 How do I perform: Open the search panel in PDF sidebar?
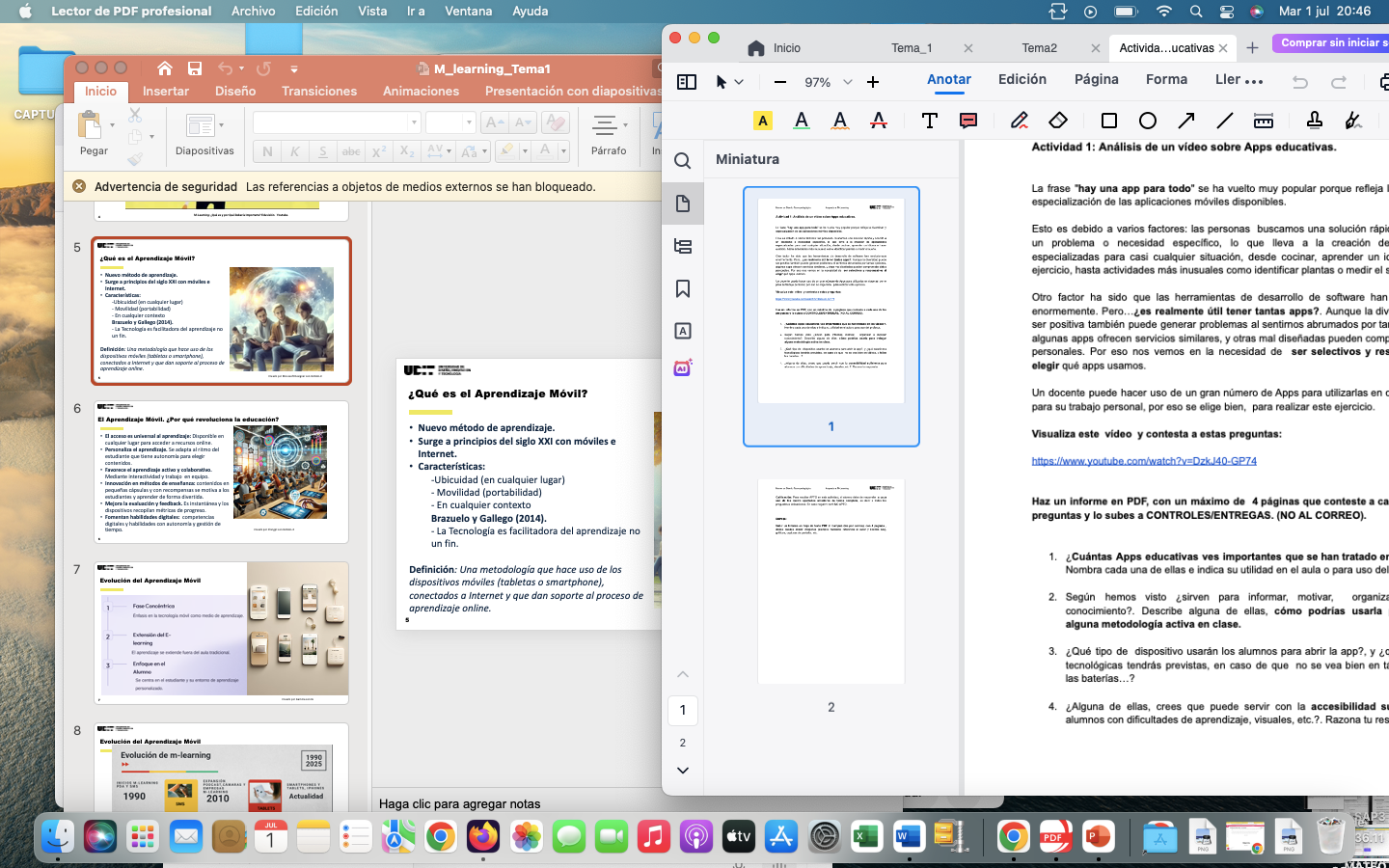click(683, 161)
